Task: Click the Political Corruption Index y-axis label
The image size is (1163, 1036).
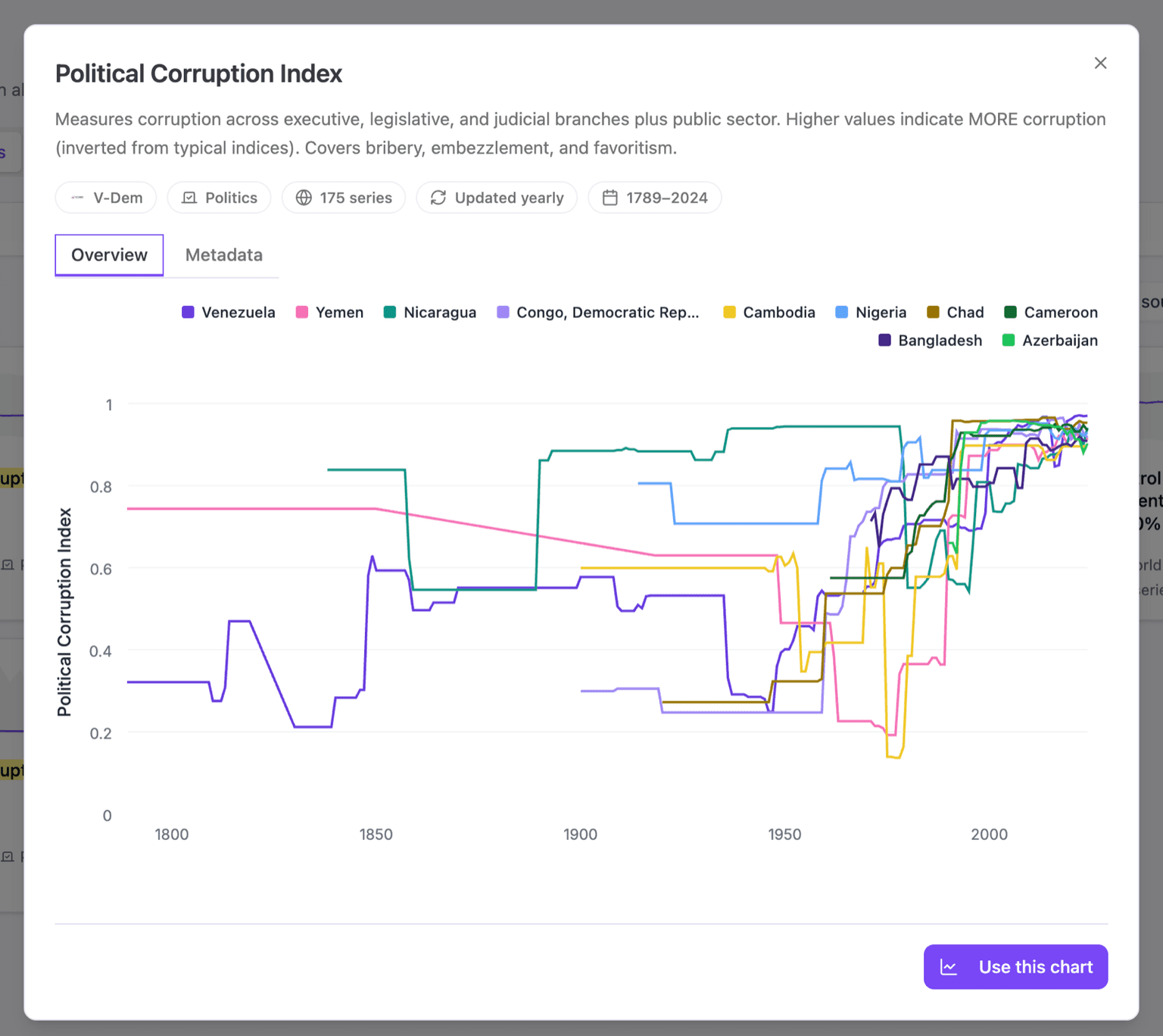Action: pos(64,612)
